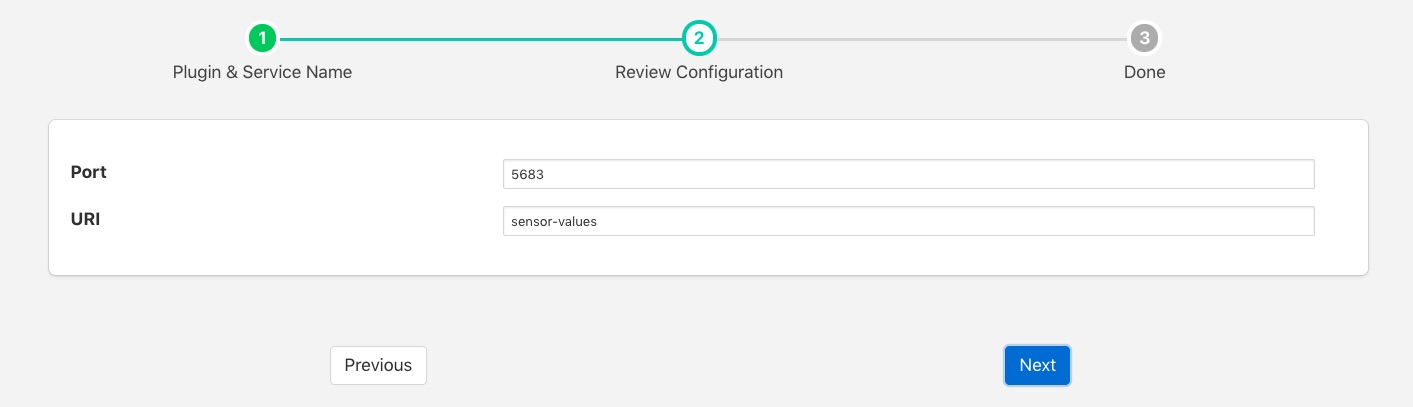This screenshot has height=407, width=1413.
Task: Click the green step 1 circle
Action: (x=262, y=39)
